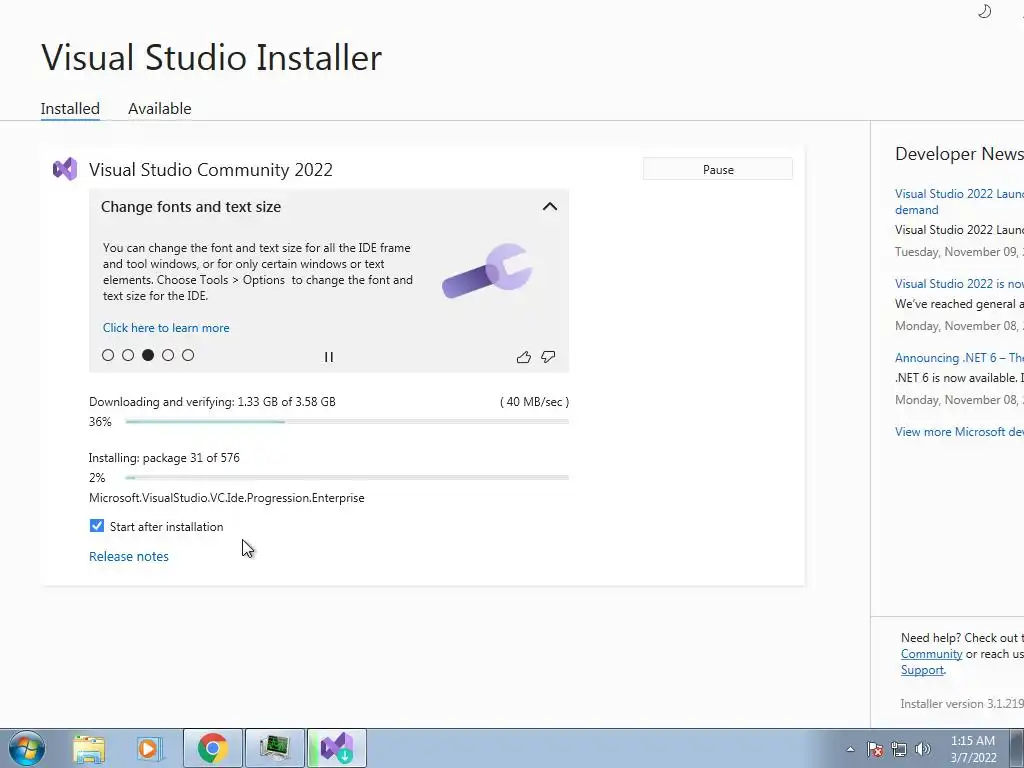Open the Support link
The image size is (1024, 768).
coord(922,670)
